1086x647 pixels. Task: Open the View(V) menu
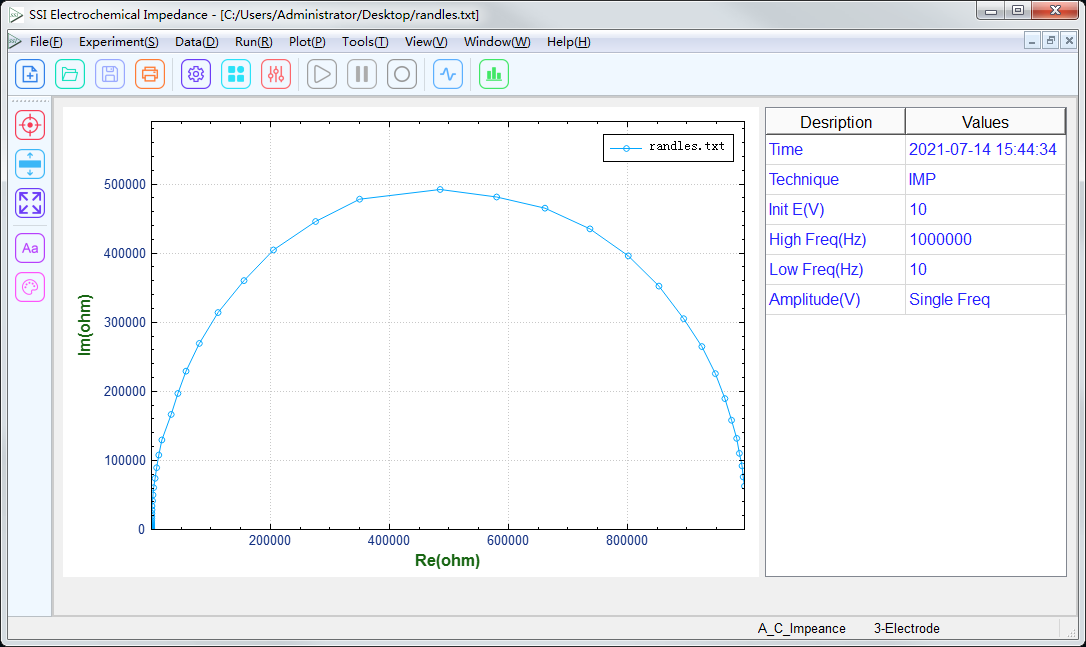pos(426,42)
